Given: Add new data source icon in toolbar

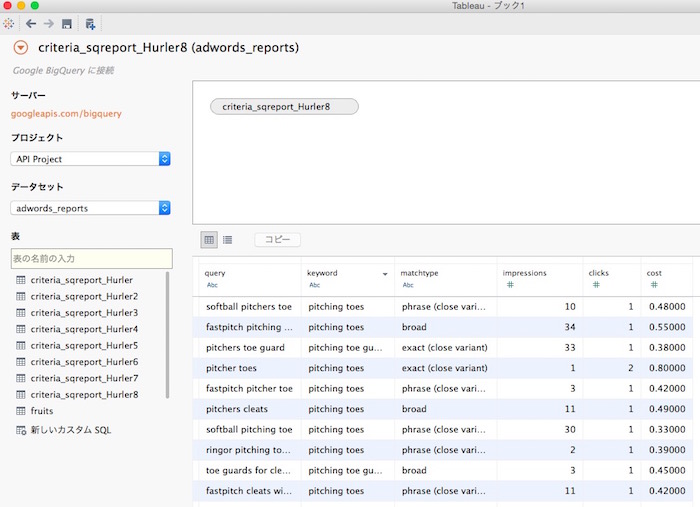Looking at the screenshot, I should 90,24.
